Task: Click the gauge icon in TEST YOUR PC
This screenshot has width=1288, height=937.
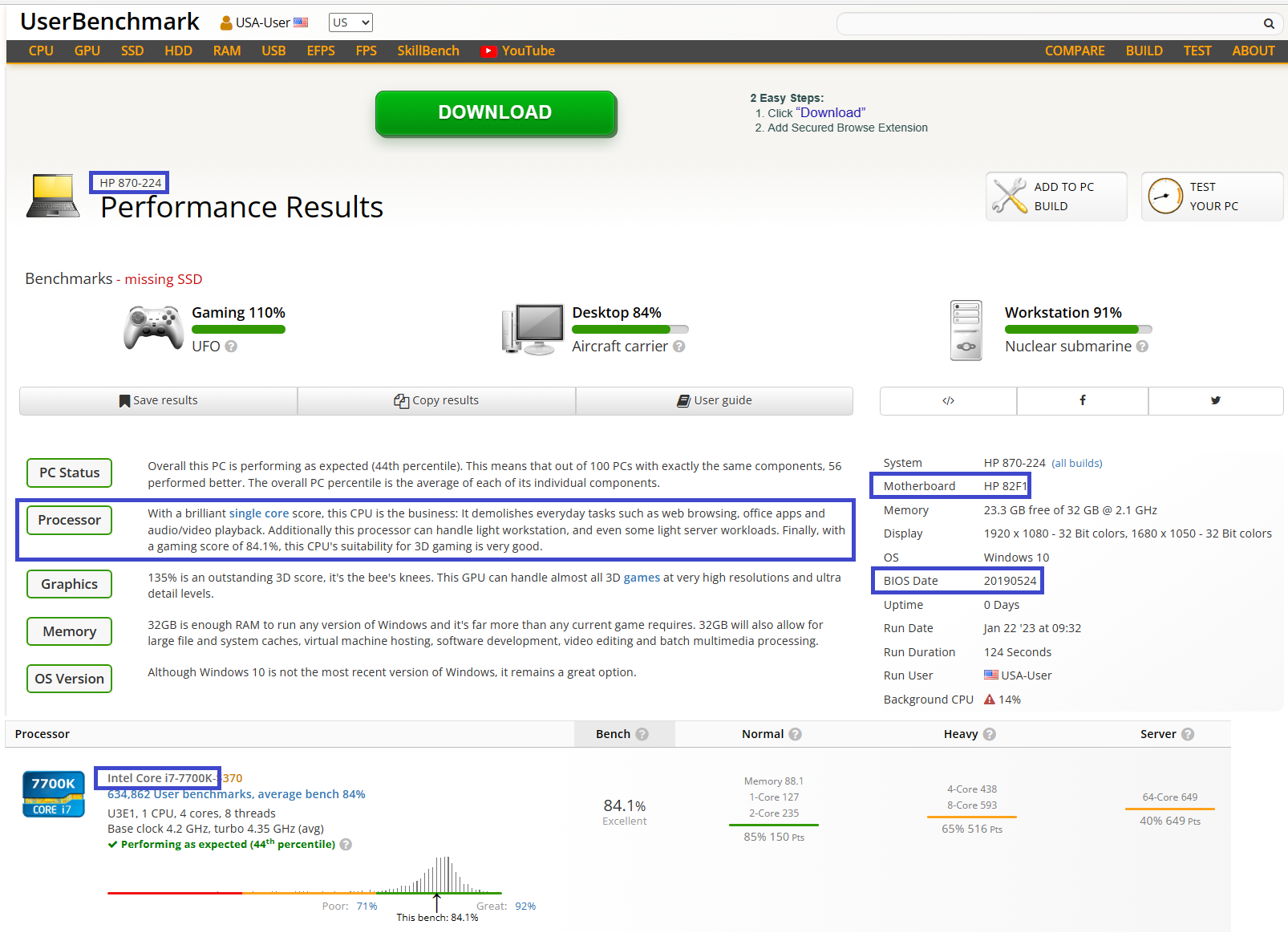Action: 1165,196
